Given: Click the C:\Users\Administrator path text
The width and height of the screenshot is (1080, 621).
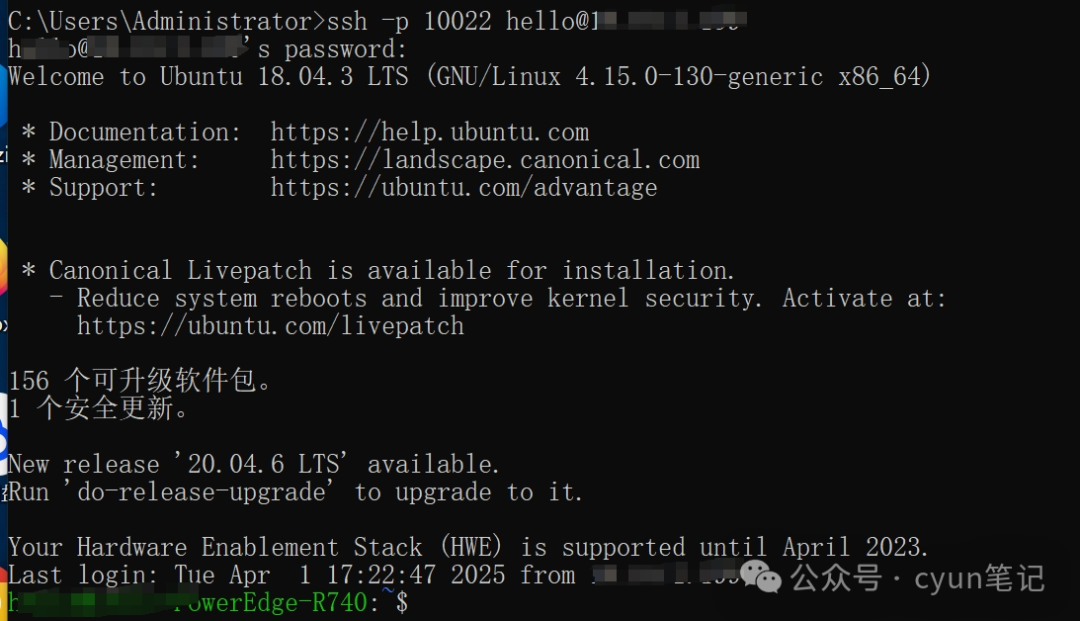Looking at the screenshot, I should (x=160, y=21).
